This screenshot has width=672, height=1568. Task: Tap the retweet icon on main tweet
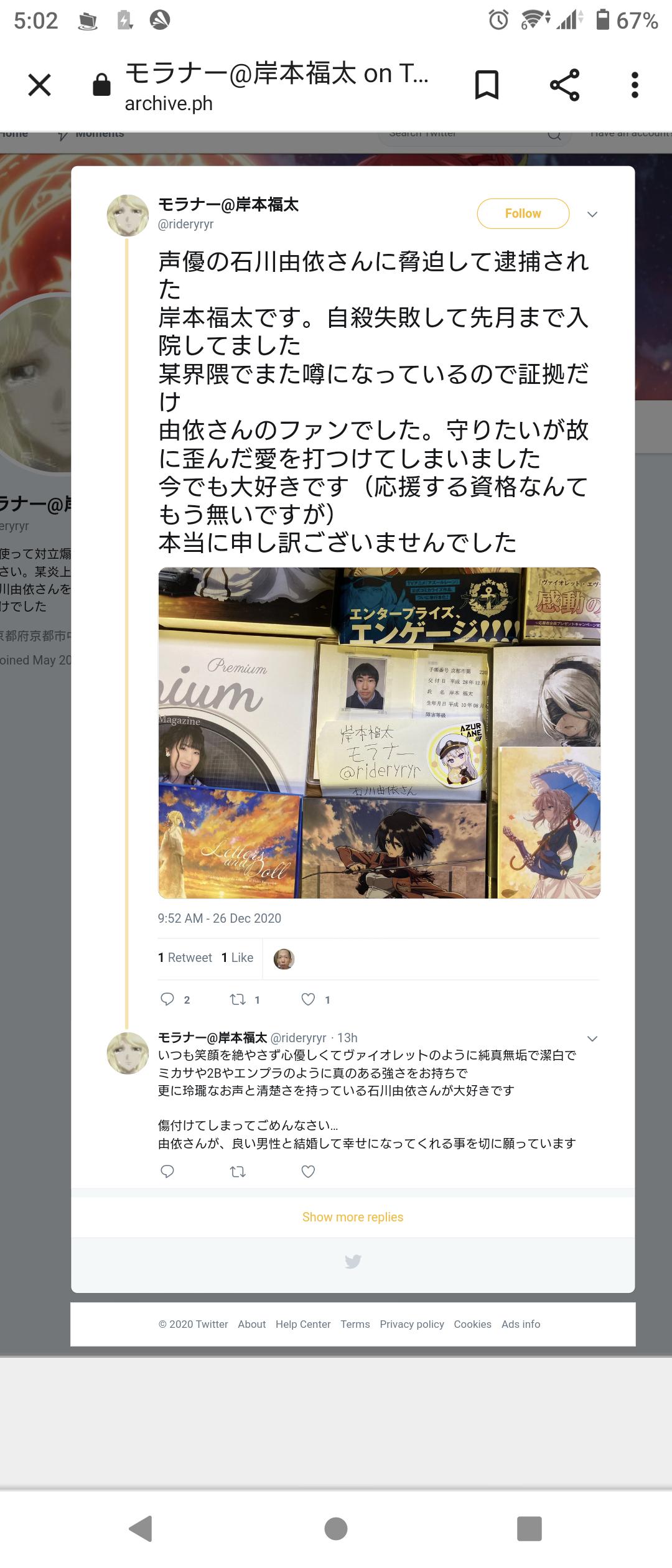[x=238, y=999]
